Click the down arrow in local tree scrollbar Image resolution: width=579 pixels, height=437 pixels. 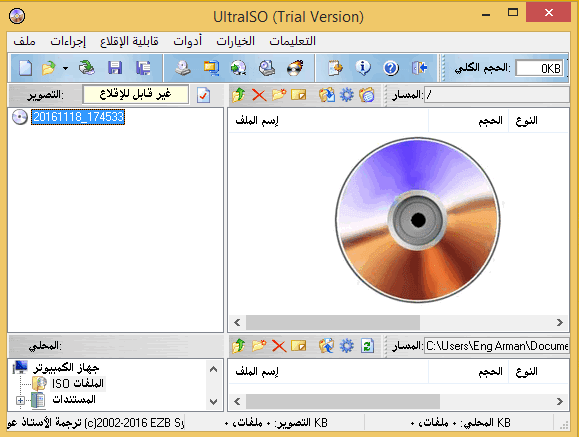pyautogui.click(x=213, y=402)
